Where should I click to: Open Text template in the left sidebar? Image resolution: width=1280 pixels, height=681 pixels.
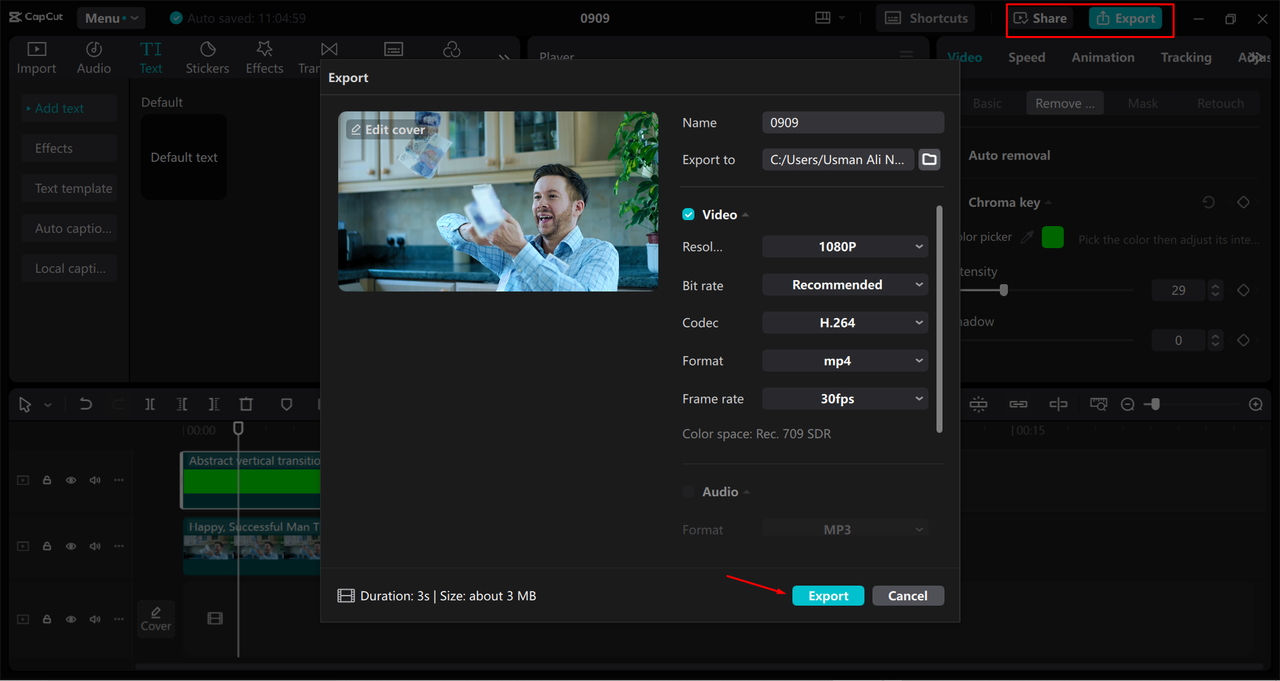(69, 188)
